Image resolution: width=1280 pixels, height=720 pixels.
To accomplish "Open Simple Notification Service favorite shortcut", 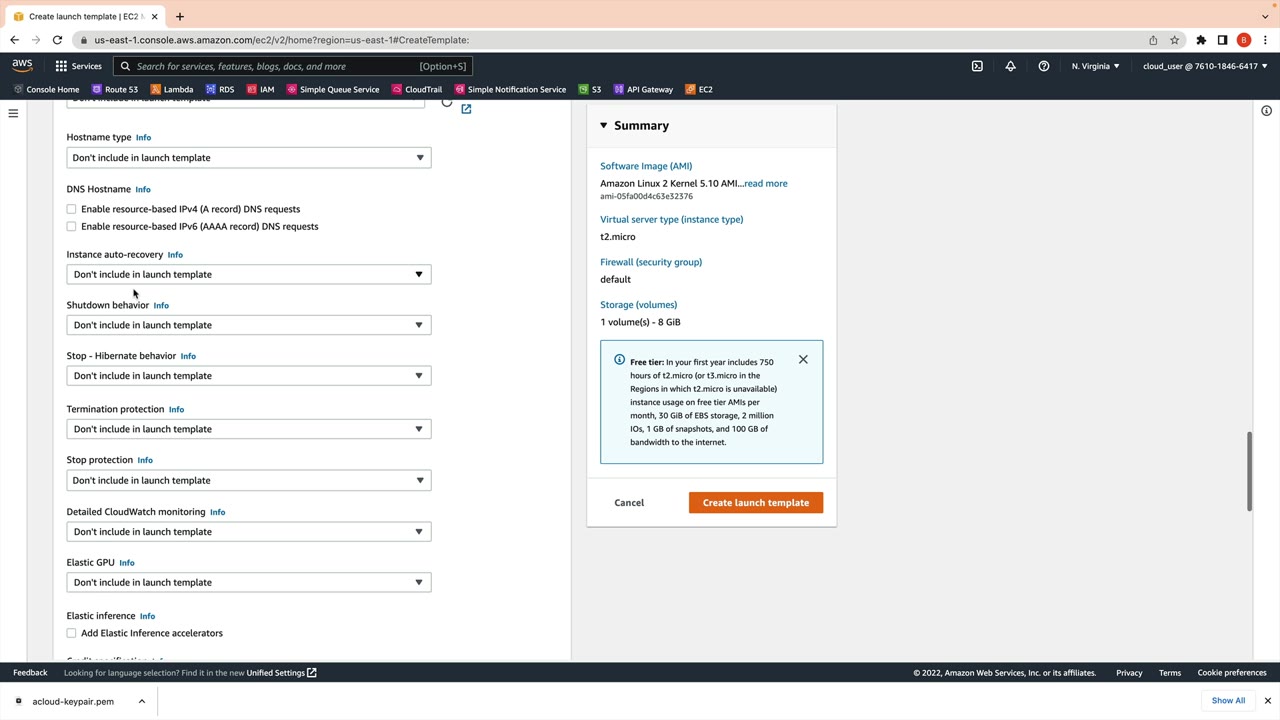I will (x=510, y=89).
